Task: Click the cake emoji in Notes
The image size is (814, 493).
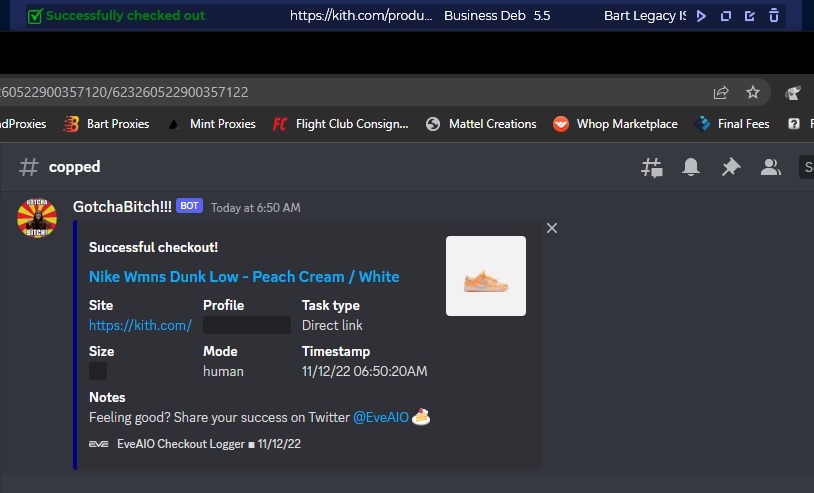Action: pyautogui.click(x=421, y=417)
